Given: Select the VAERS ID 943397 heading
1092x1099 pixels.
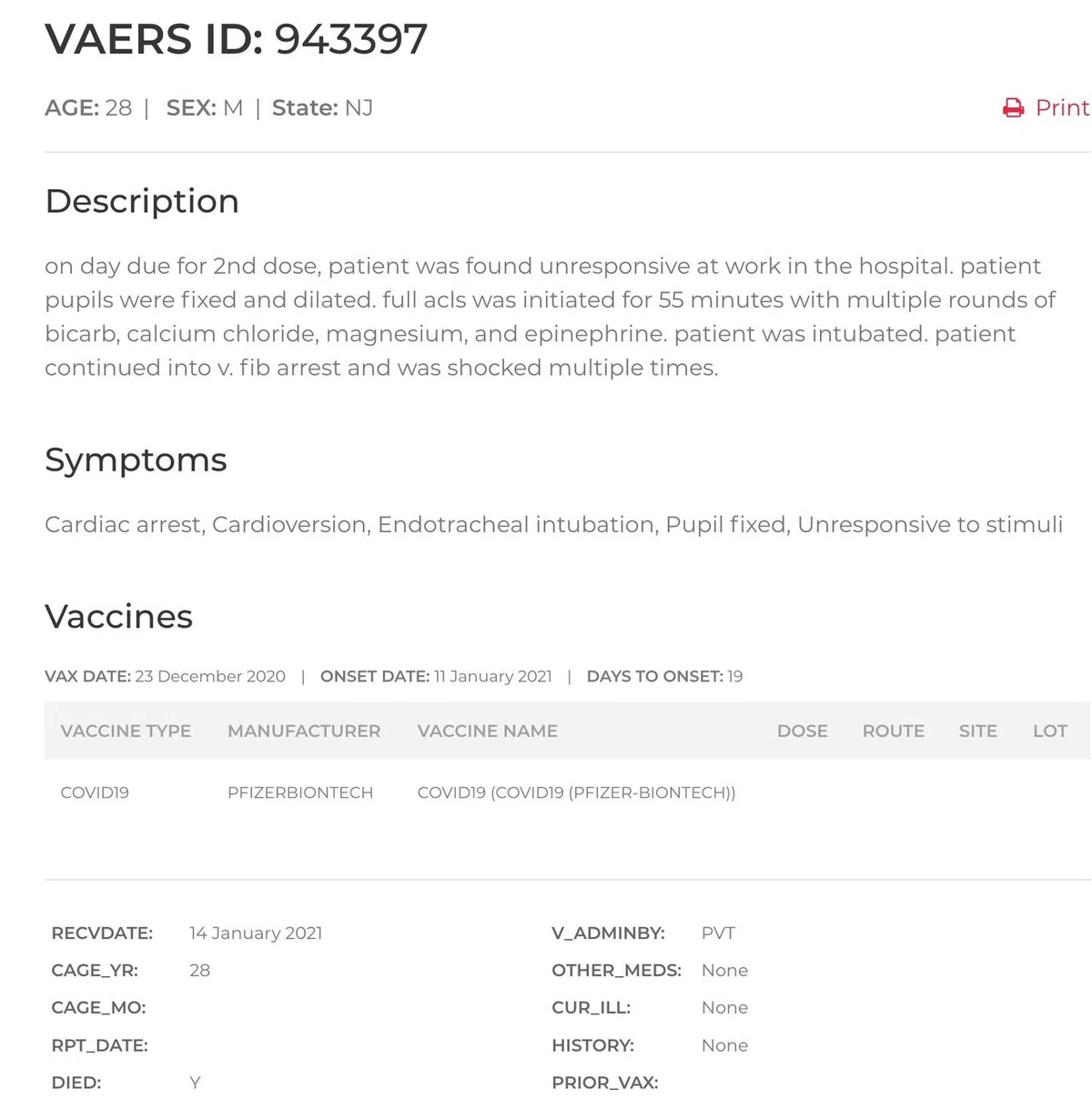Looking at the screenshot, I should (x=236, y=39).
